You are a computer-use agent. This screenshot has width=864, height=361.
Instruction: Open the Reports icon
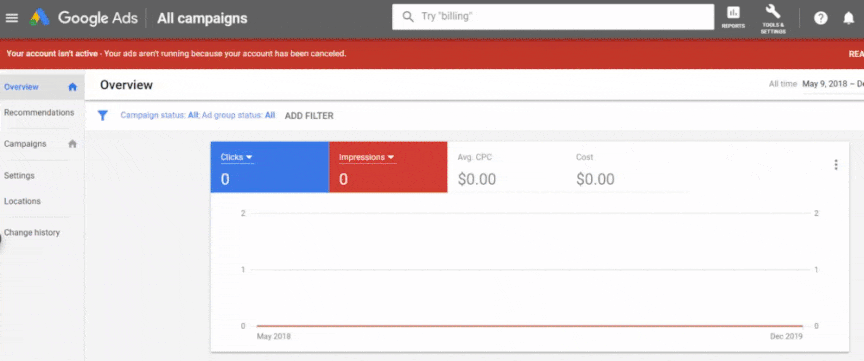point(733,17)
